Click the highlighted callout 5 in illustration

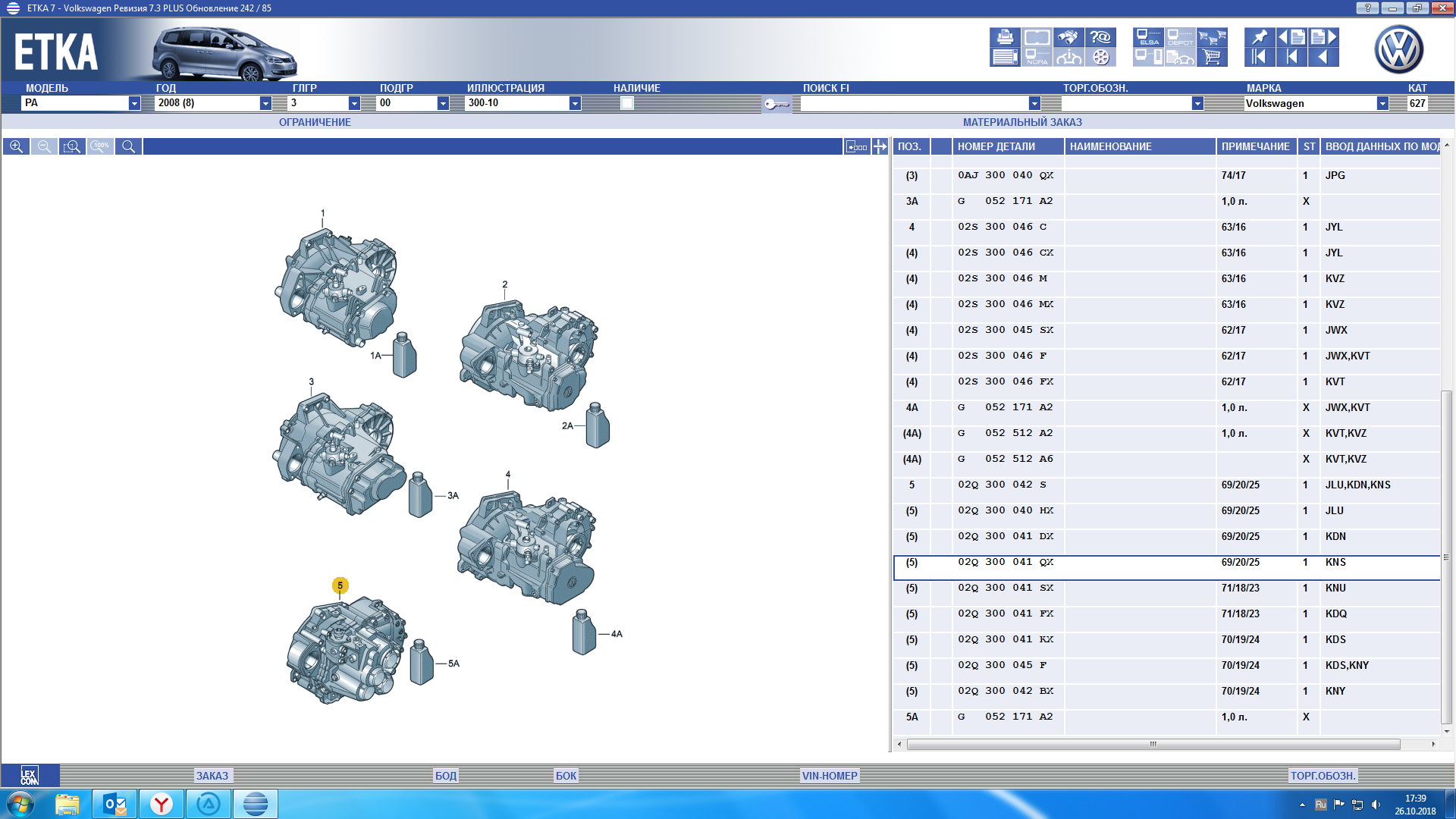tap(340, 585)
